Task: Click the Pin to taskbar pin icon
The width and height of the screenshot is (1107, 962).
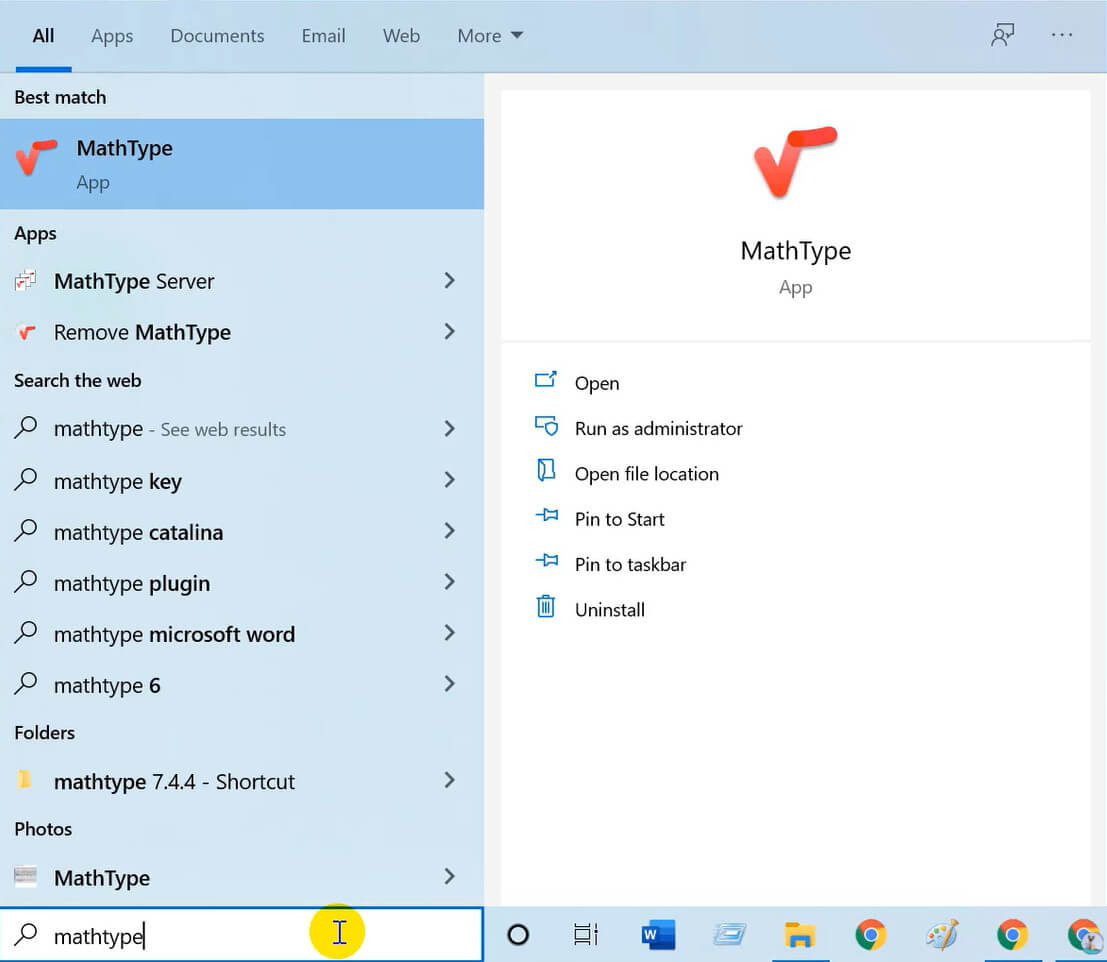Action: (546, 563)
